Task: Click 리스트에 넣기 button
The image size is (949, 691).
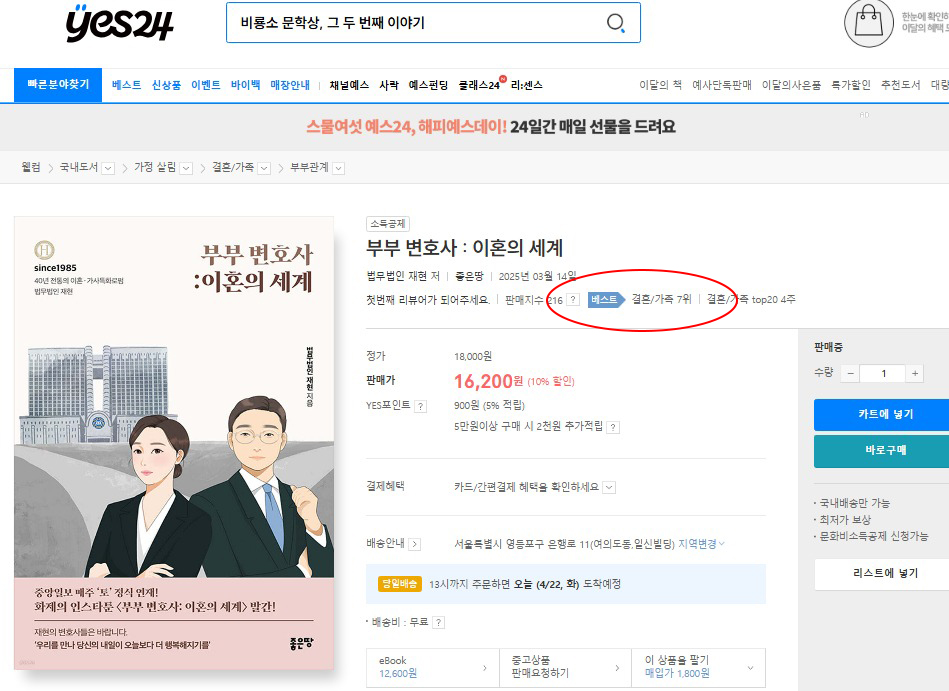Action: click(884, 574)
